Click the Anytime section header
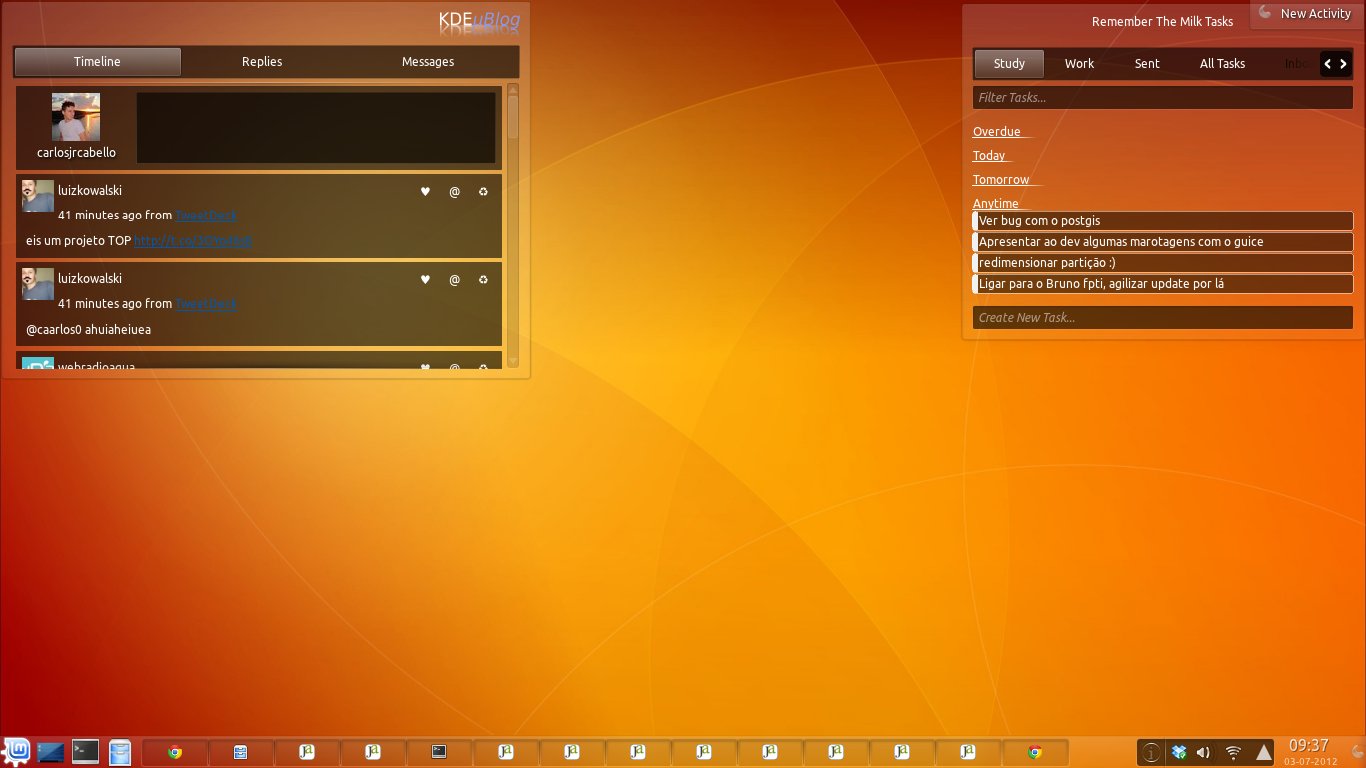The image size is (1366, 768). tap(996, 204)
